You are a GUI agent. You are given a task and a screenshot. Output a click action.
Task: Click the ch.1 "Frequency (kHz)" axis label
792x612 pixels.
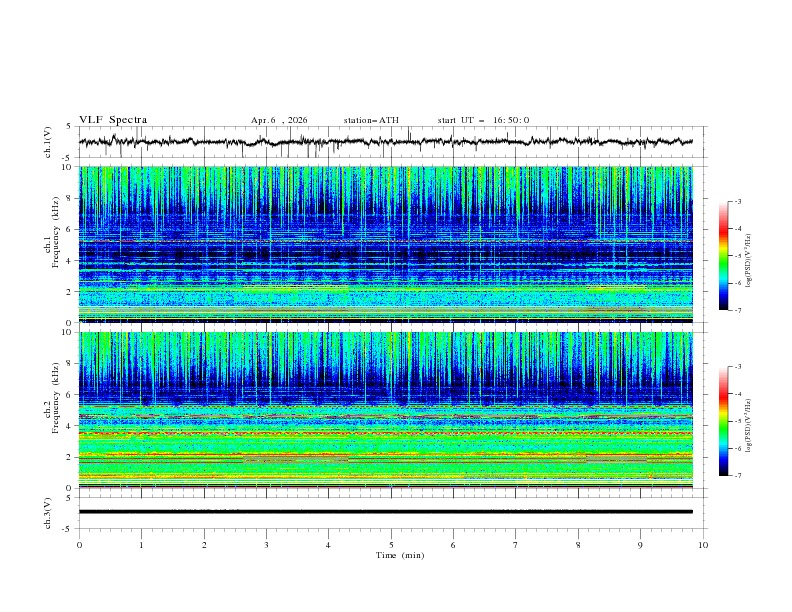(x=56, y=232)
